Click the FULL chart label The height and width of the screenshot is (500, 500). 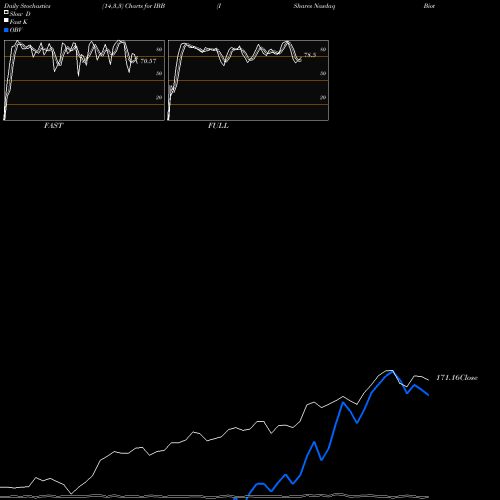[x=218, y=126]
